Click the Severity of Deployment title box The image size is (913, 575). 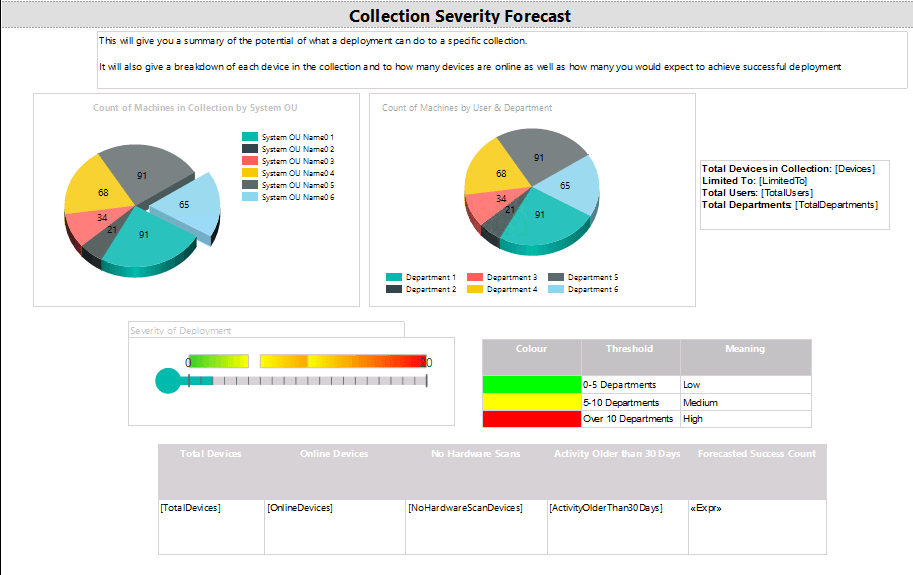266,330
